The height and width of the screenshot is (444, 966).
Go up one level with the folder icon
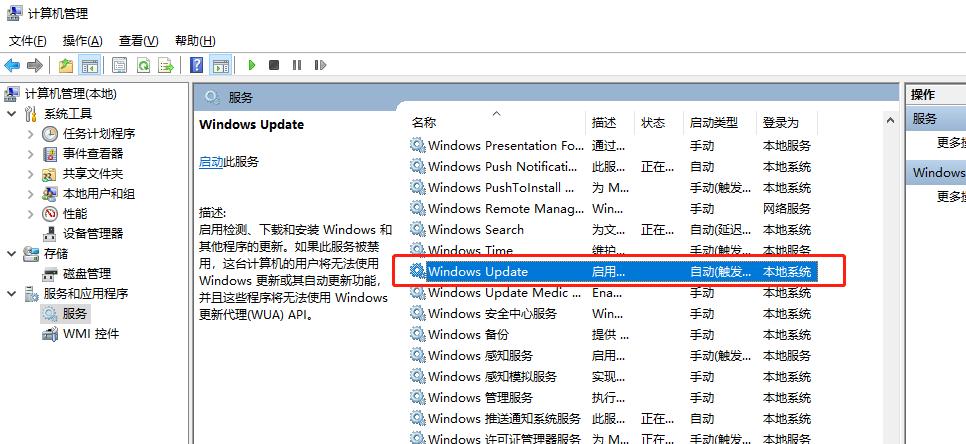coord(66,65)
